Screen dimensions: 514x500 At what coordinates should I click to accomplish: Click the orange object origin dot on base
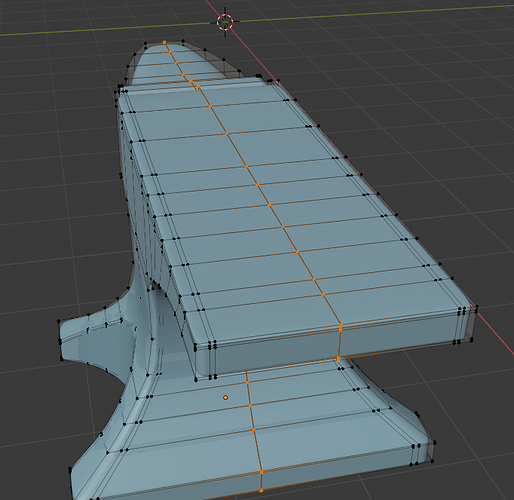[x=226, y=397]
